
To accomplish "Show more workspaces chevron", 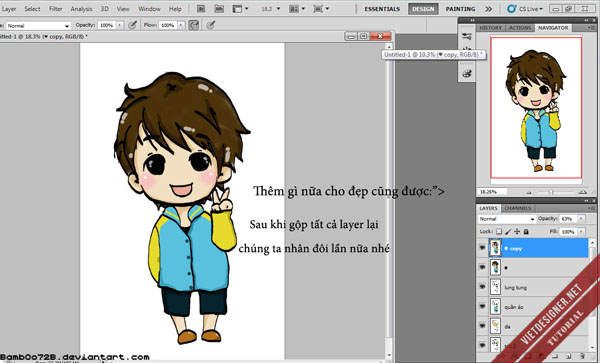I will [489, 9].
